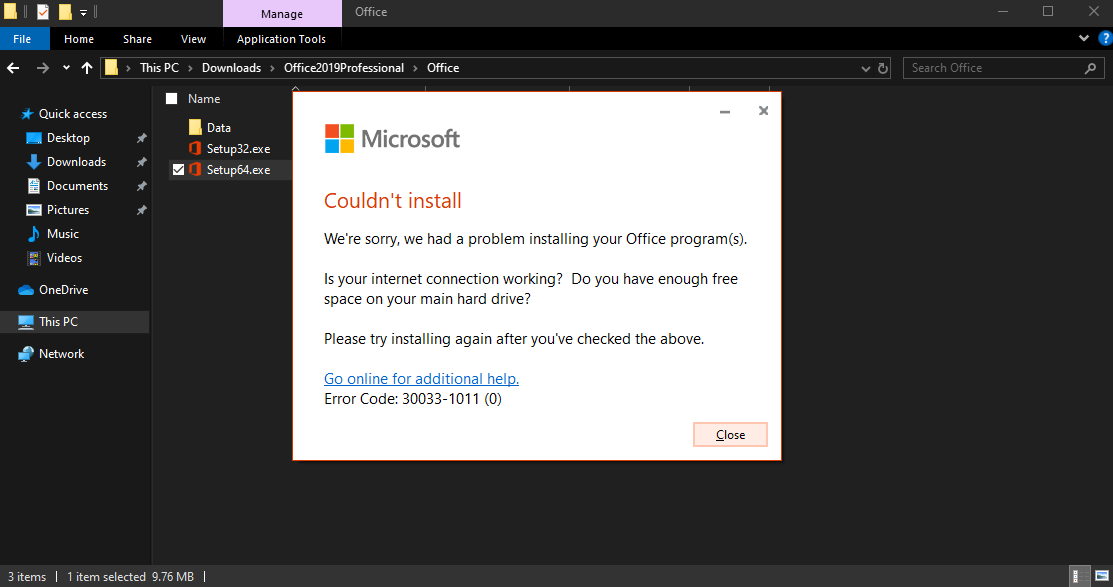Select the Manage contextual tab
Viewport: 1113px width, 587px height.
pyautogui.click(x=282, y=13)
